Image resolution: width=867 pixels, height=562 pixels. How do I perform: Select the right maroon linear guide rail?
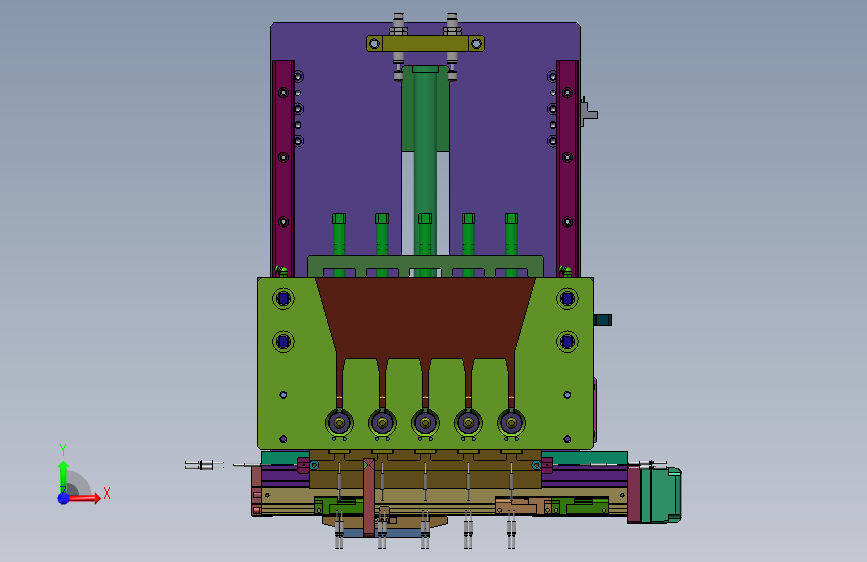pyautogui.click(x=567, y=169)
